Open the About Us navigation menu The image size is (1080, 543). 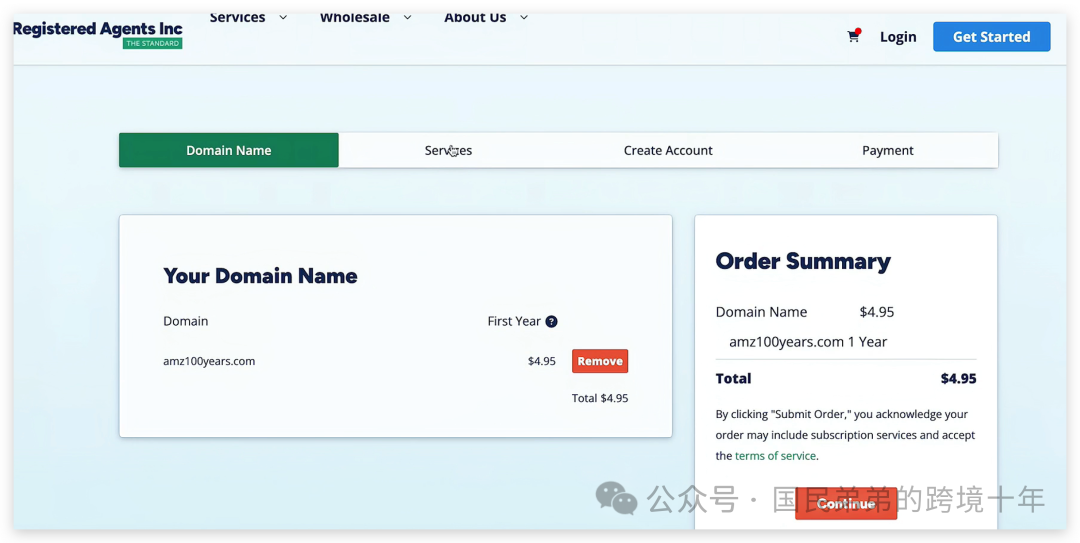click(x=475, y=18)
